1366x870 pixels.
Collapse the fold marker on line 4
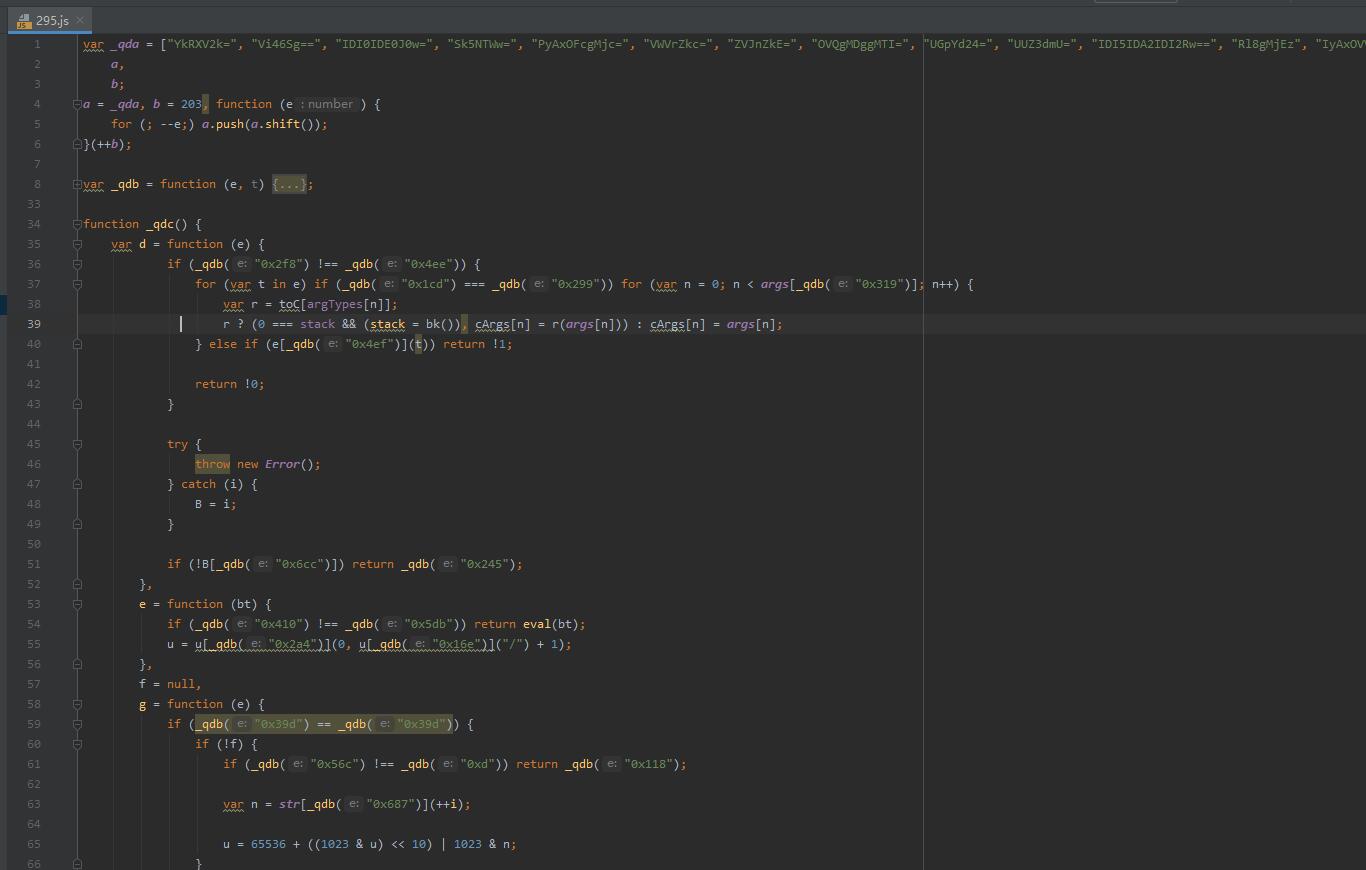[x=77, y=104]
